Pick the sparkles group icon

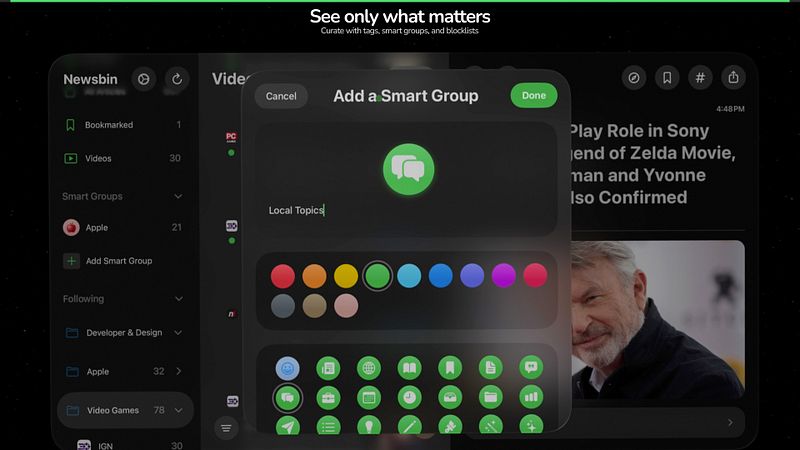531,425
